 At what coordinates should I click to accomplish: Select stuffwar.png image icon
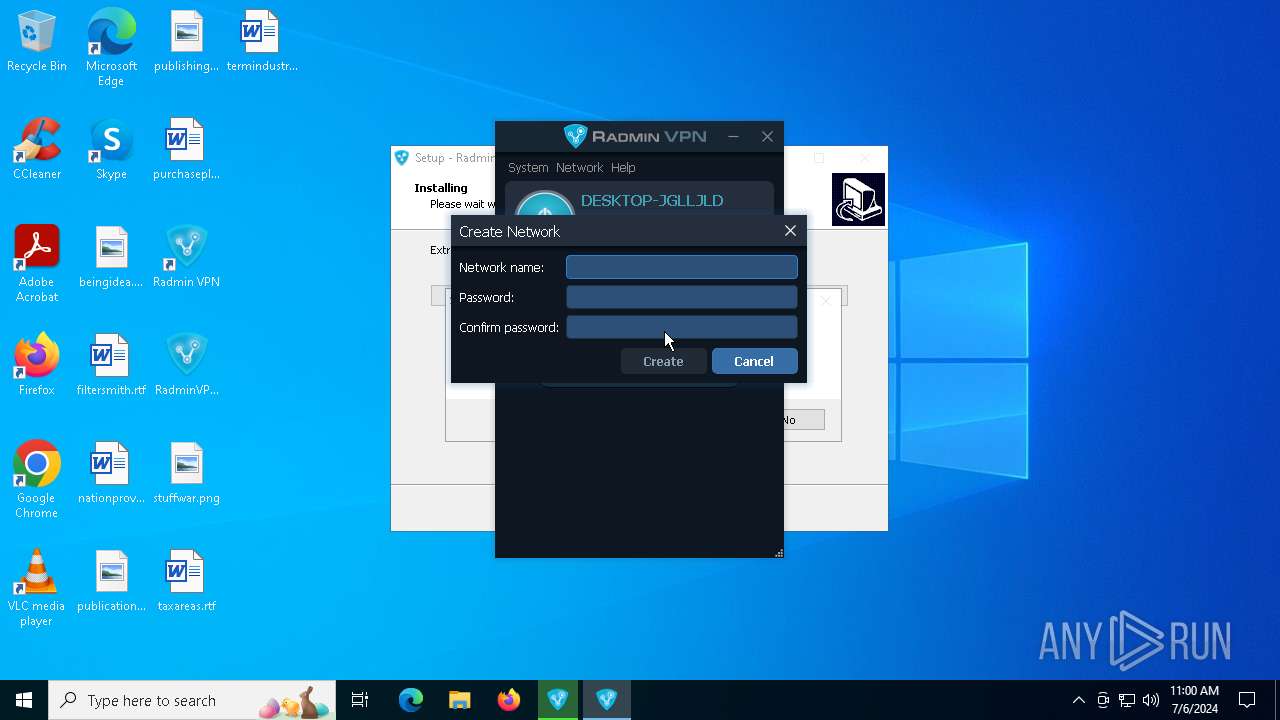186,474
